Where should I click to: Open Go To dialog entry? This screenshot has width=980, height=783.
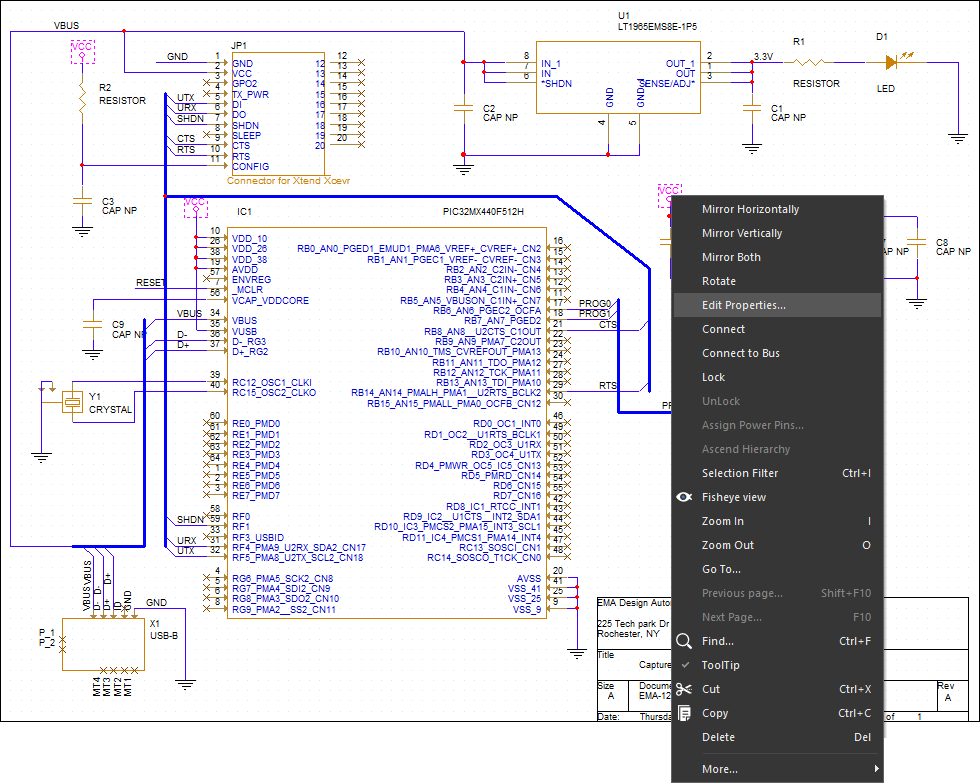(x=777, y=569)
